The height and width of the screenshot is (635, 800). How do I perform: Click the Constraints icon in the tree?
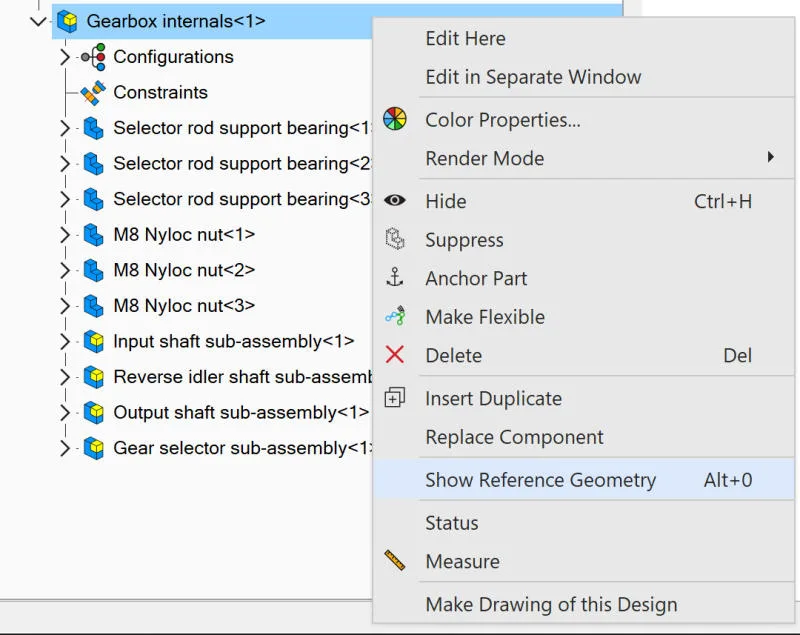(93, 92)
